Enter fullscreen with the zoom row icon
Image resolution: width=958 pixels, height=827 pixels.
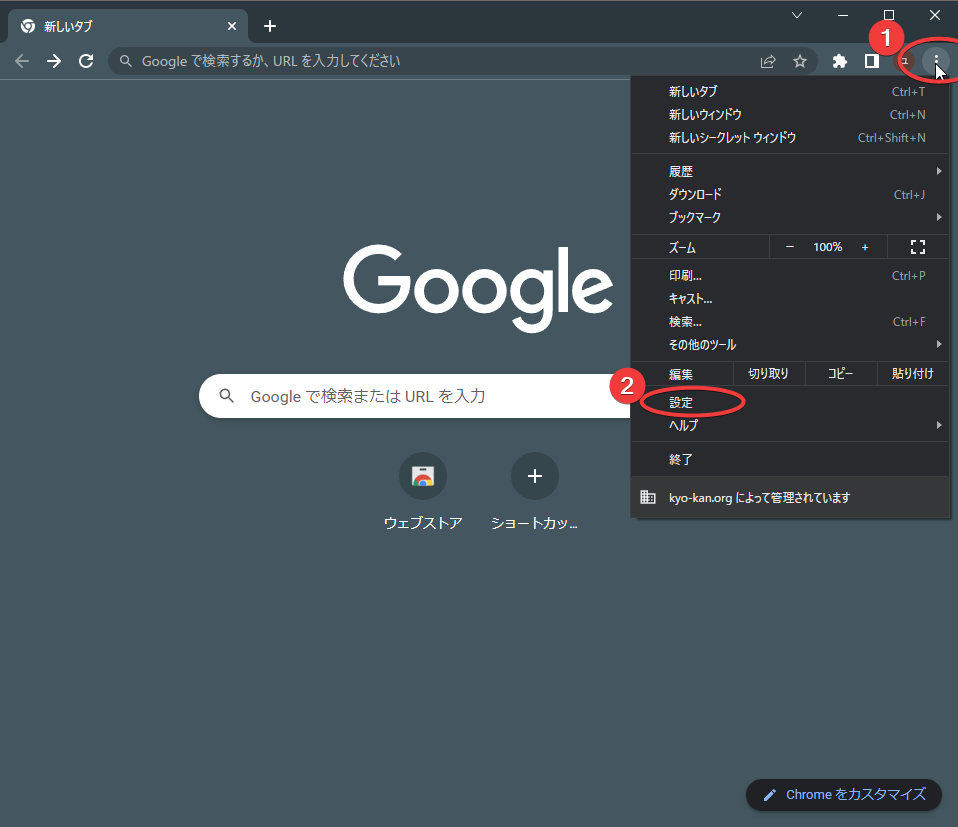click(x=918, y=247)
